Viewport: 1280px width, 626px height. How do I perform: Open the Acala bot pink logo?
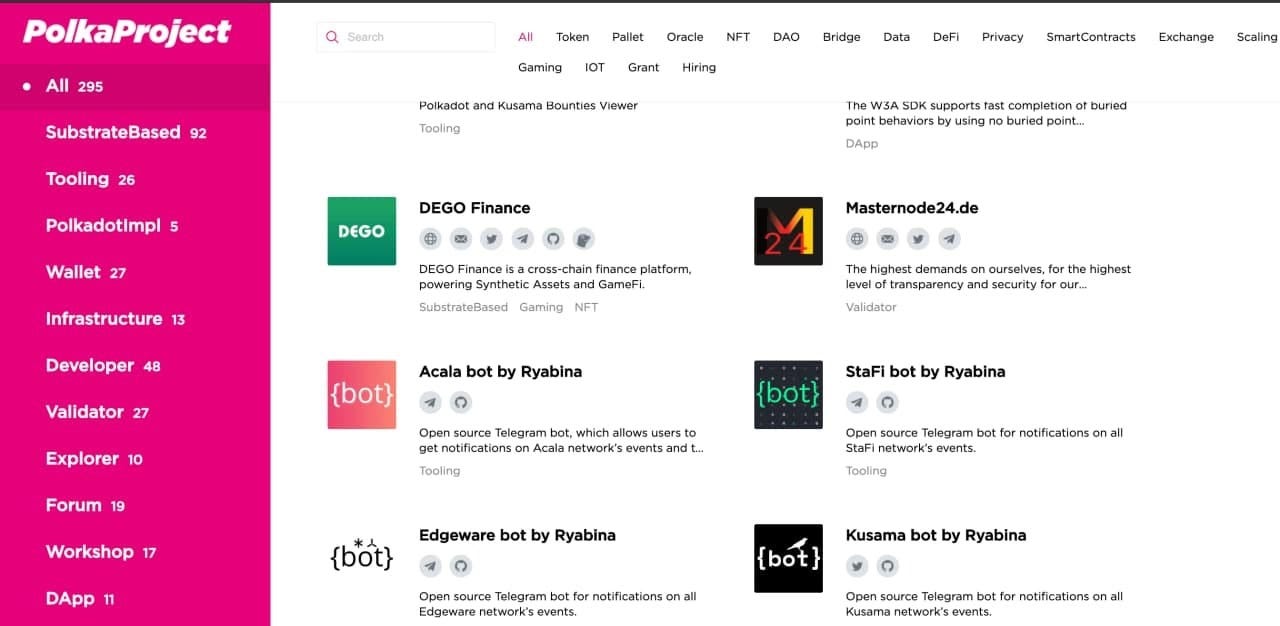click(x=362, y=395)
